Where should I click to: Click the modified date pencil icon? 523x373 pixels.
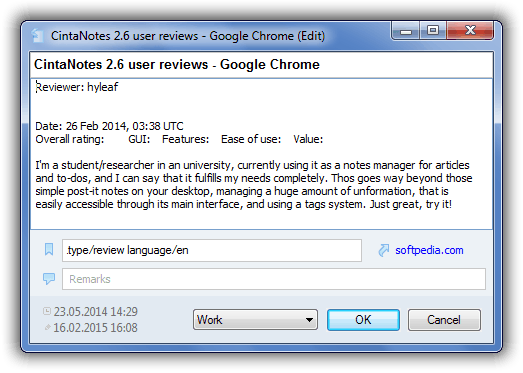[48, 328]
